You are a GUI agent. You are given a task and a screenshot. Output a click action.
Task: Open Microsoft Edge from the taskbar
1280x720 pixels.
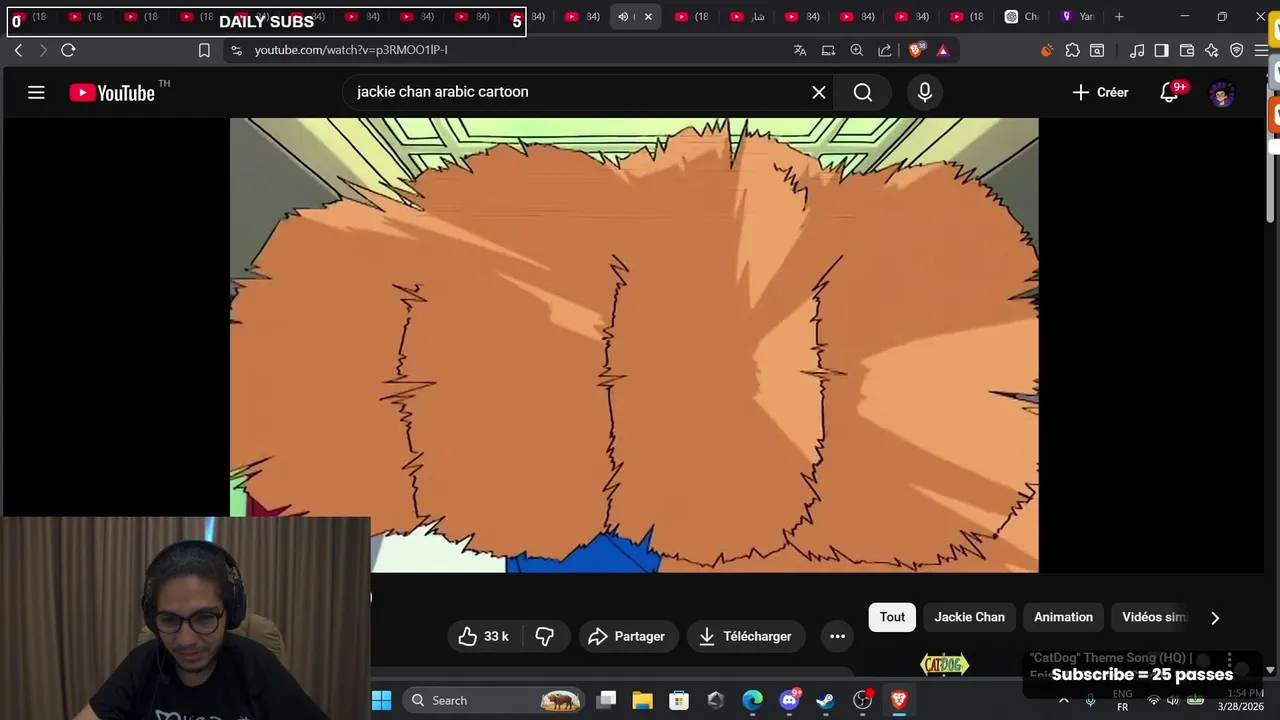click(752, 700)
